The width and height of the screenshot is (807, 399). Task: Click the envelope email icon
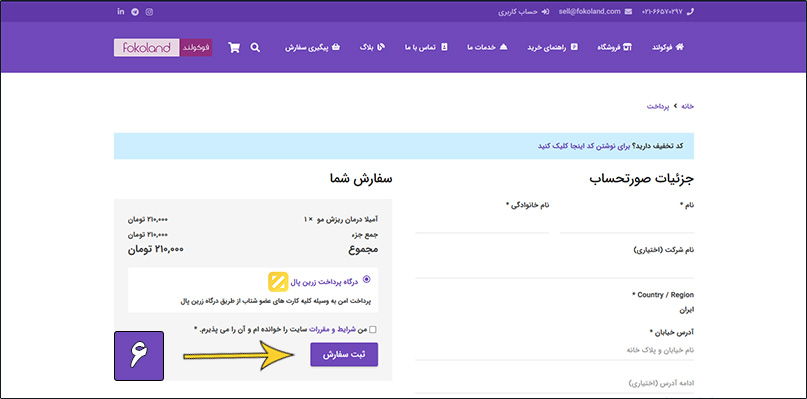628,11
